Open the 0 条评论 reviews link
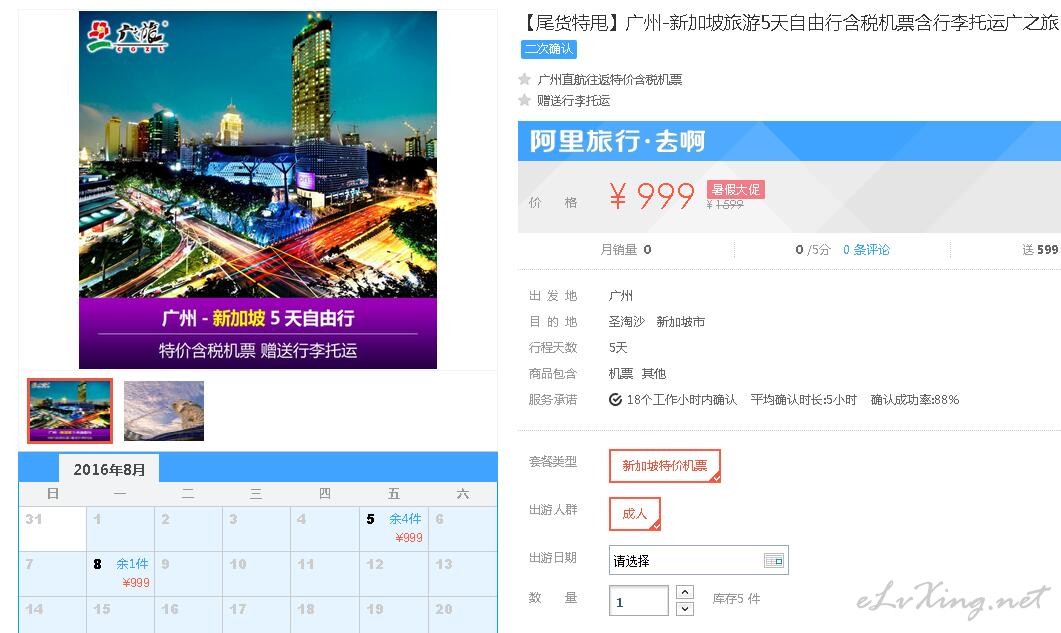The width and height of the screenshot is (1061, 633). [x=866, y=250]
